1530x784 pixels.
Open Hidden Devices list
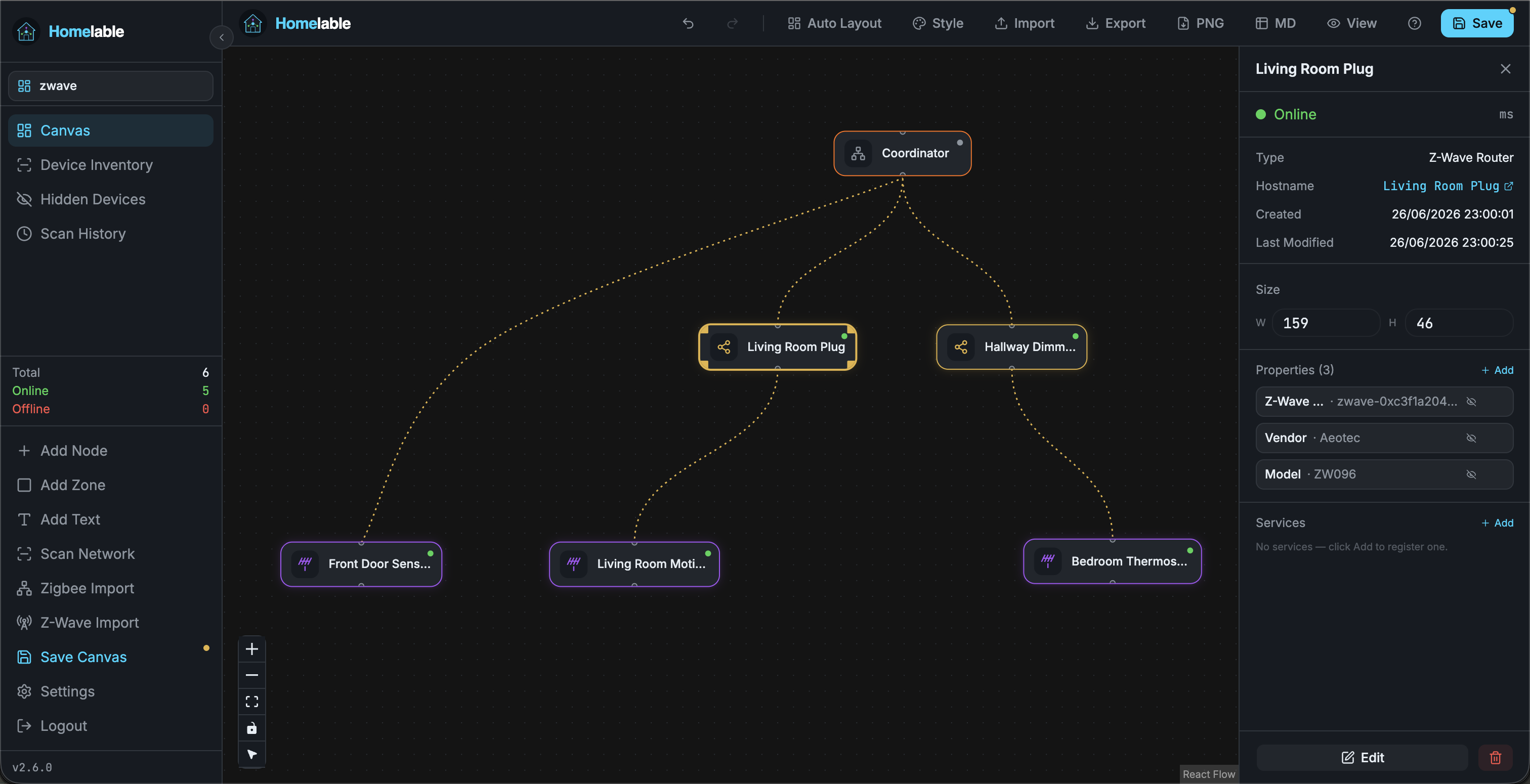110,200
